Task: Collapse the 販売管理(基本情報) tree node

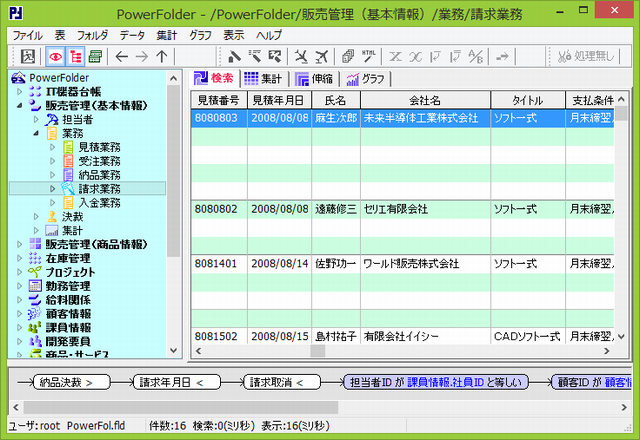Action: click(20, 106)
